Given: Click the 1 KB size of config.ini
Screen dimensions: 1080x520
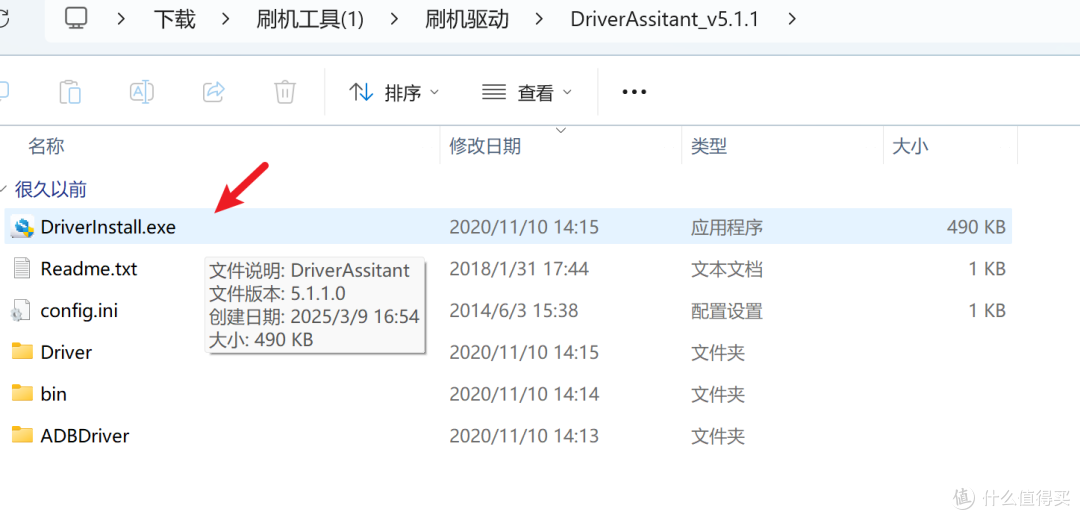Looking at the screenshot, I should [x=986, y=311].
